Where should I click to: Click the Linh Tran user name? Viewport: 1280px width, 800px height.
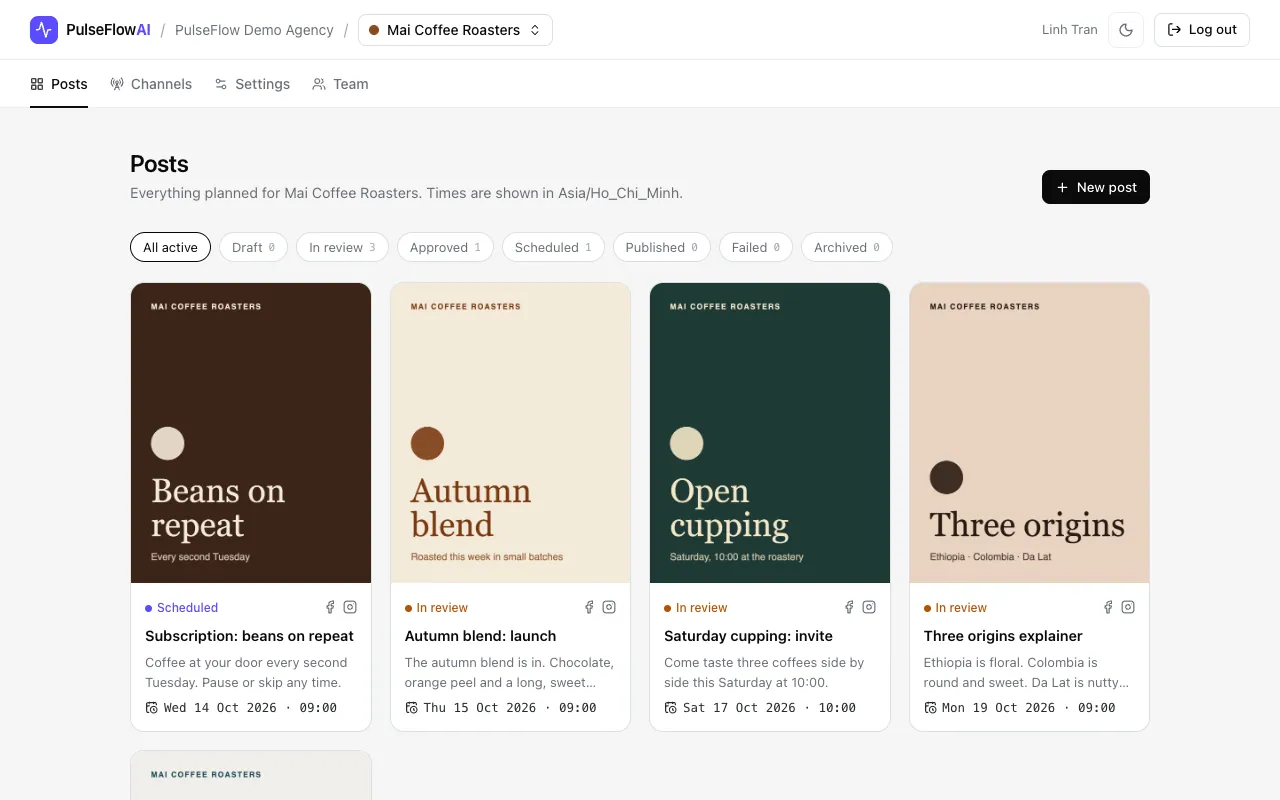[1070, 30]
